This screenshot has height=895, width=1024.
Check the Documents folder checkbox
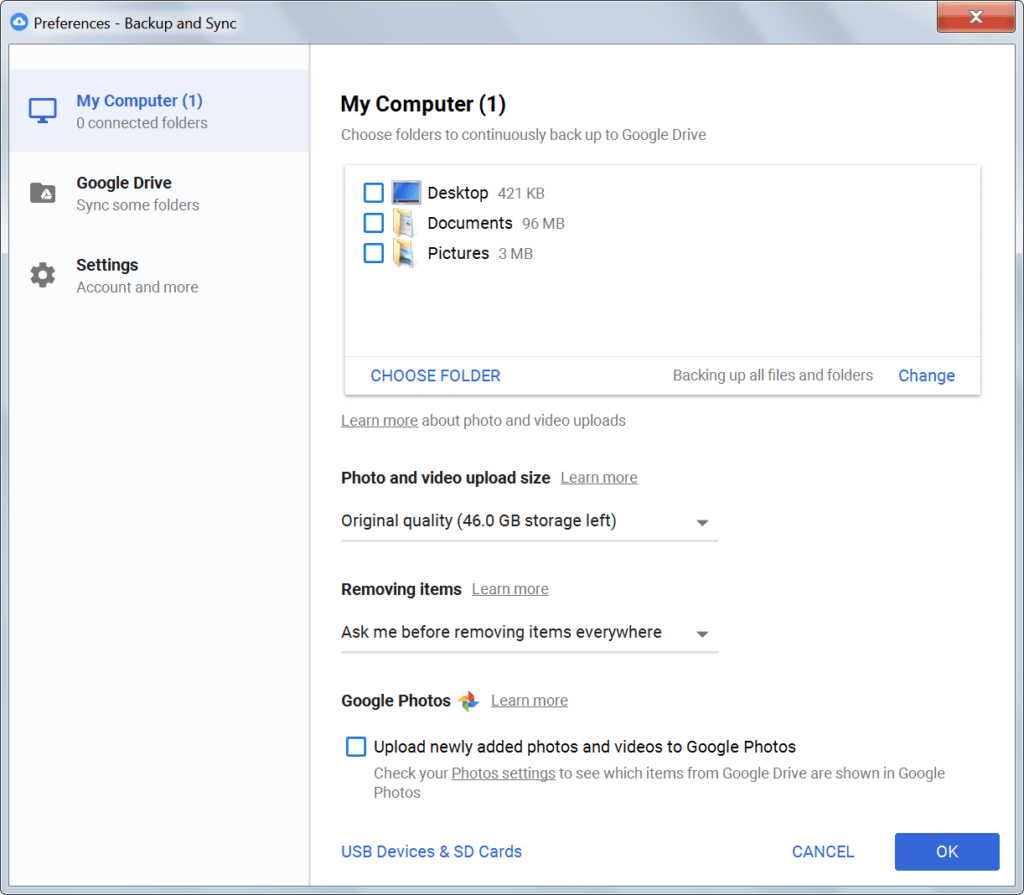[374, 223]
